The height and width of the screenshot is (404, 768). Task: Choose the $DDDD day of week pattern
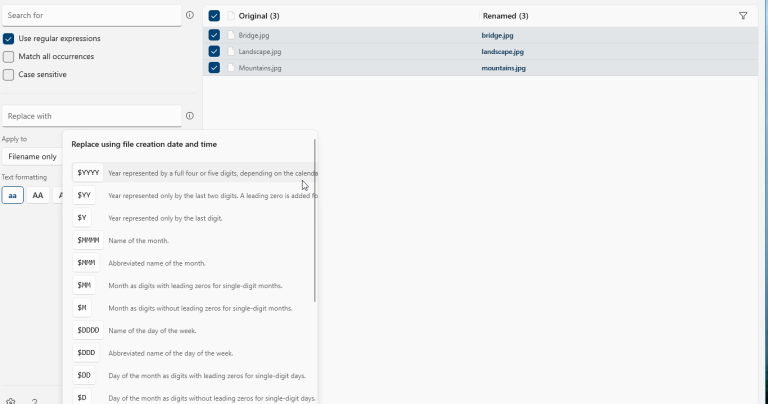[88, 330]
